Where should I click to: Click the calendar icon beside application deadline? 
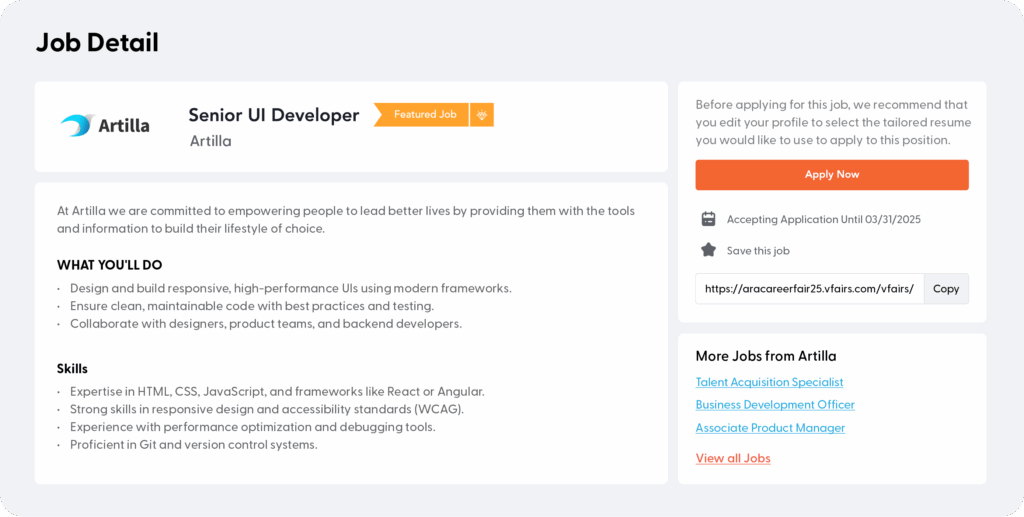[709, 219]
